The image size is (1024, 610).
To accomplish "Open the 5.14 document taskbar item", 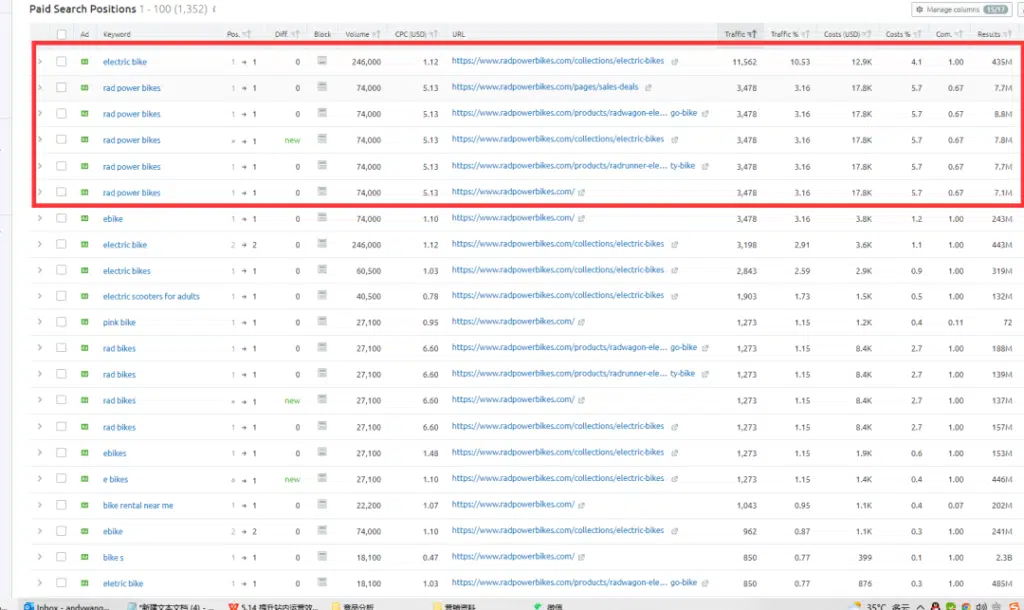I will 274,605.
